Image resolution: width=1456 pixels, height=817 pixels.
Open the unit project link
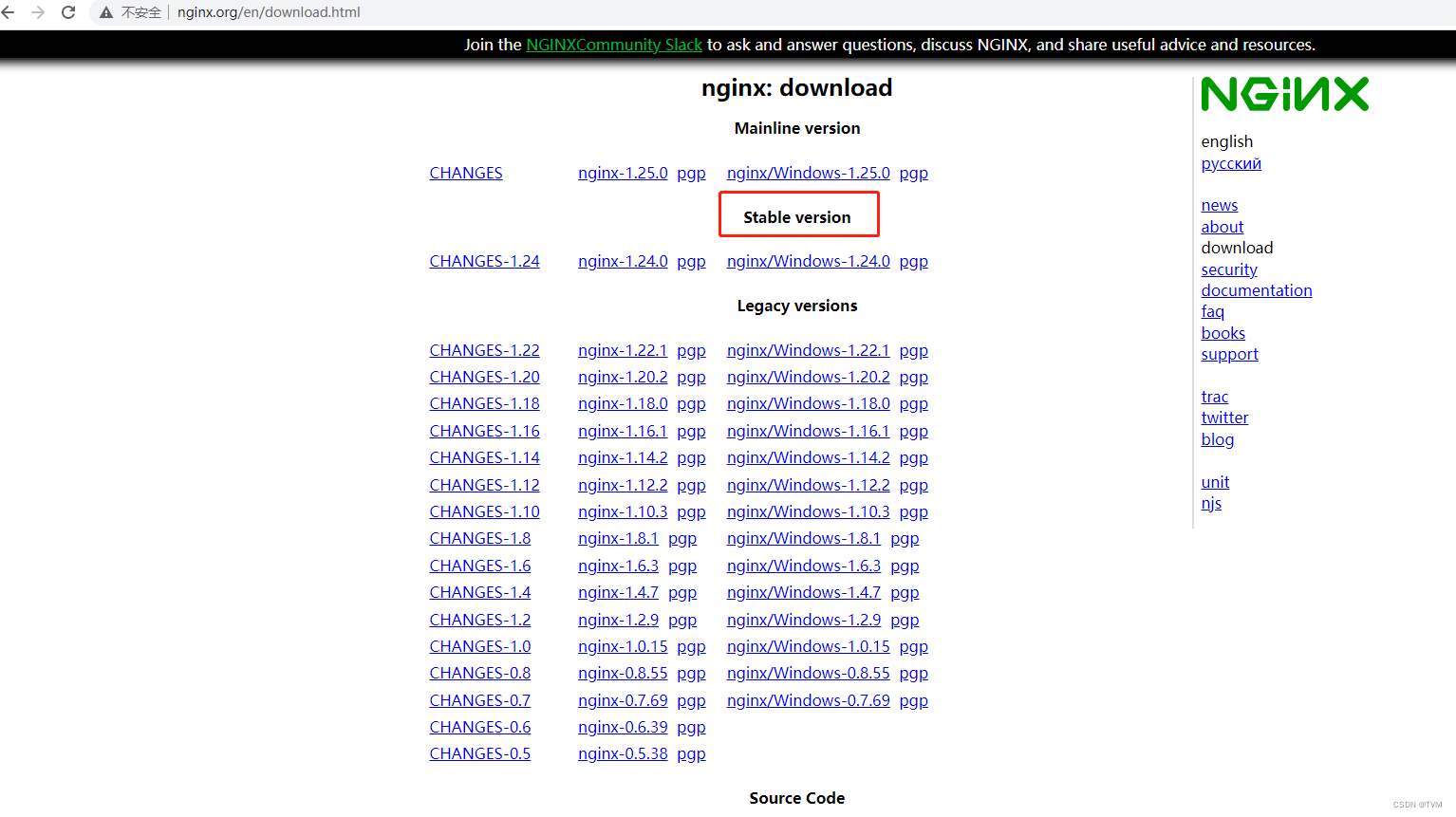(1215, 482)
